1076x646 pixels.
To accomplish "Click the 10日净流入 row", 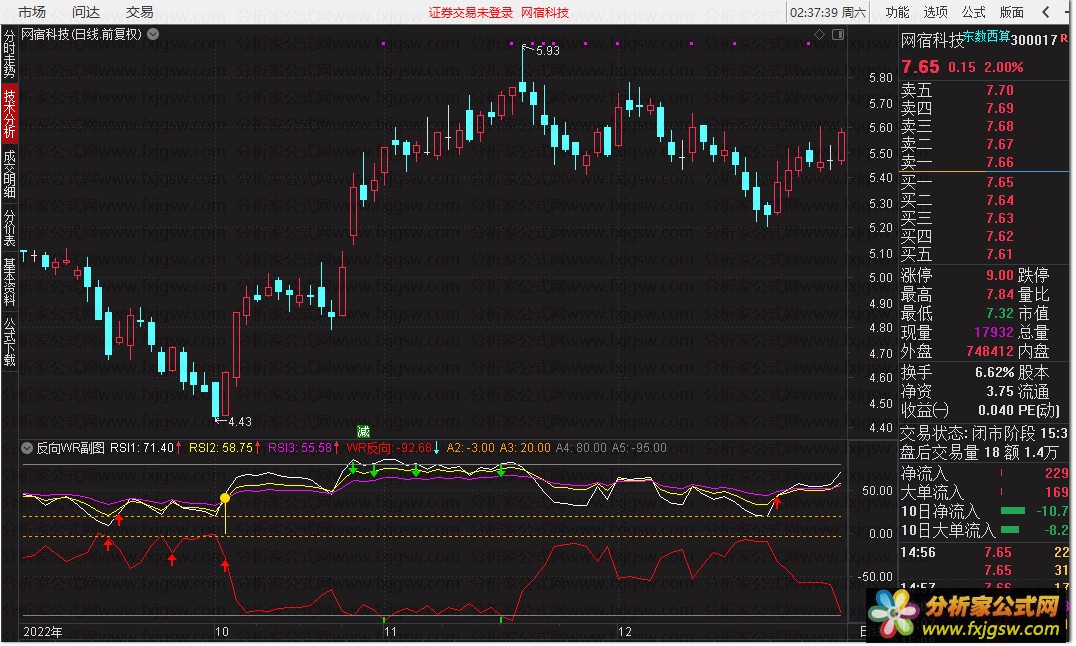I will coord(984,511).
